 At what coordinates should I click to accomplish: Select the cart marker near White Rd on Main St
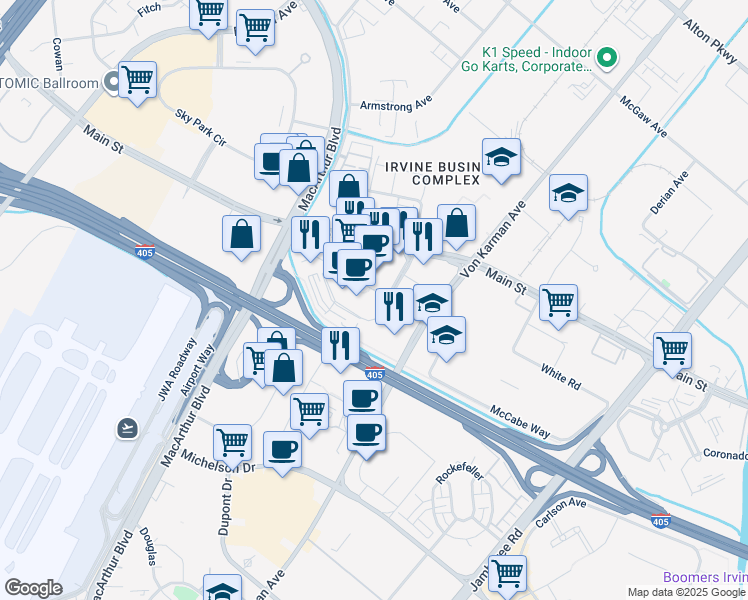[558, 306]
